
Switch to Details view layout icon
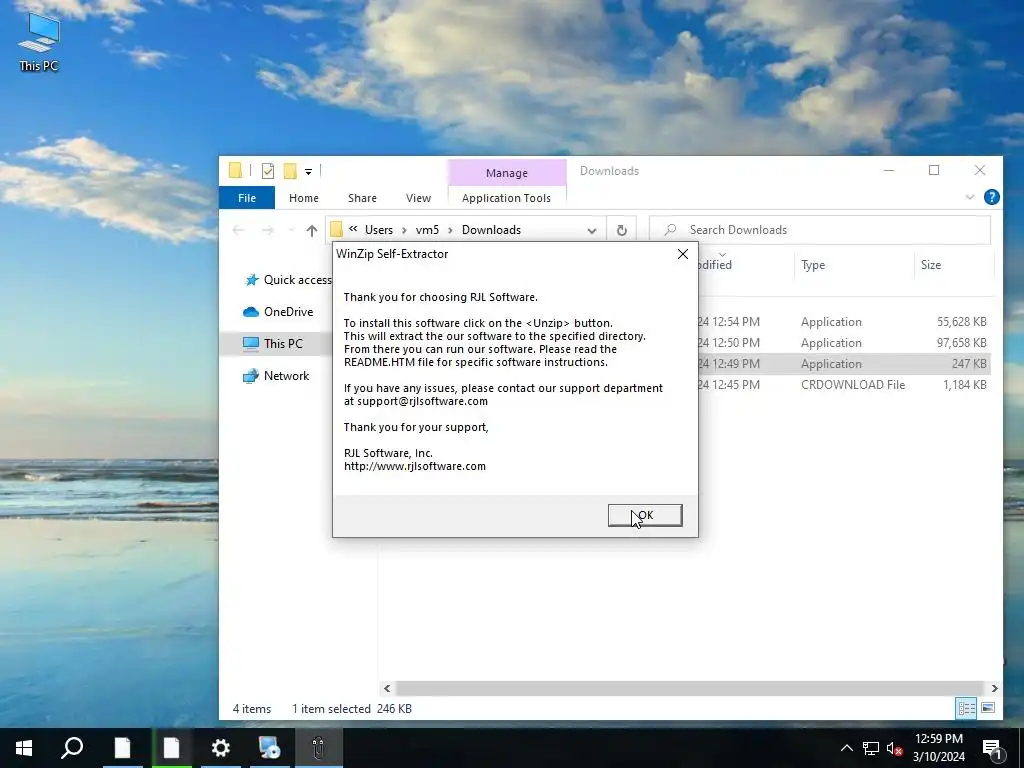(x=967, y=708)
